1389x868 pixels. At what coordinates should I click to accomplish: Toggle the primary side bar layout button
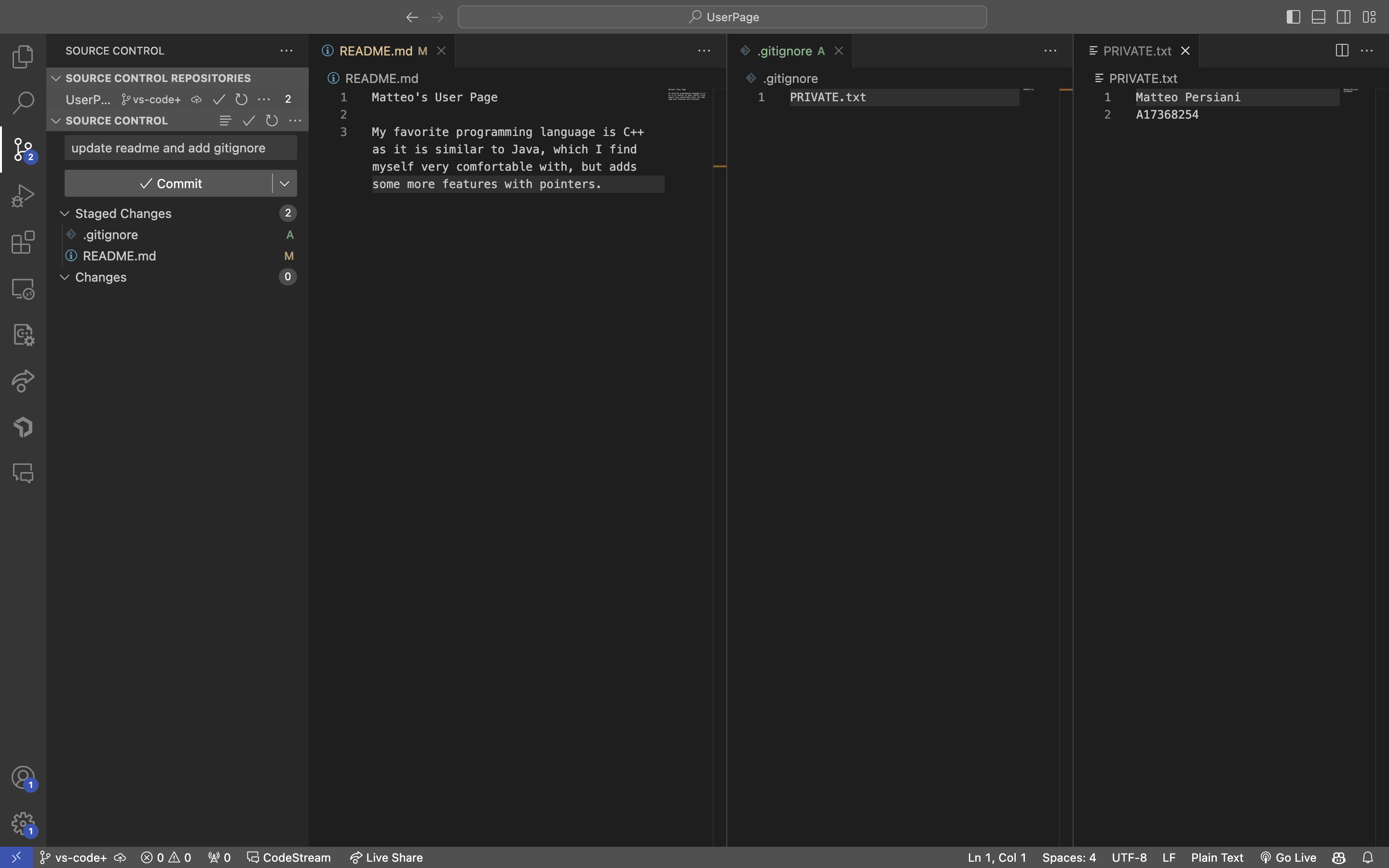(1293, 17)
